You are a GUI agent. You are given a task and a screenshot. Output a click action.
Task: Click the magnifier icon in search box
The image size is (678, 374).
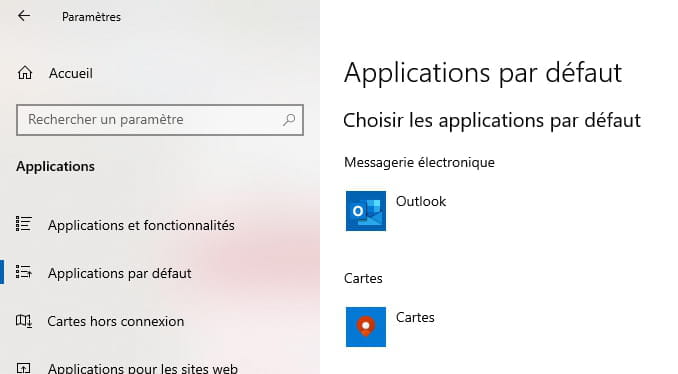pos(289,120)
